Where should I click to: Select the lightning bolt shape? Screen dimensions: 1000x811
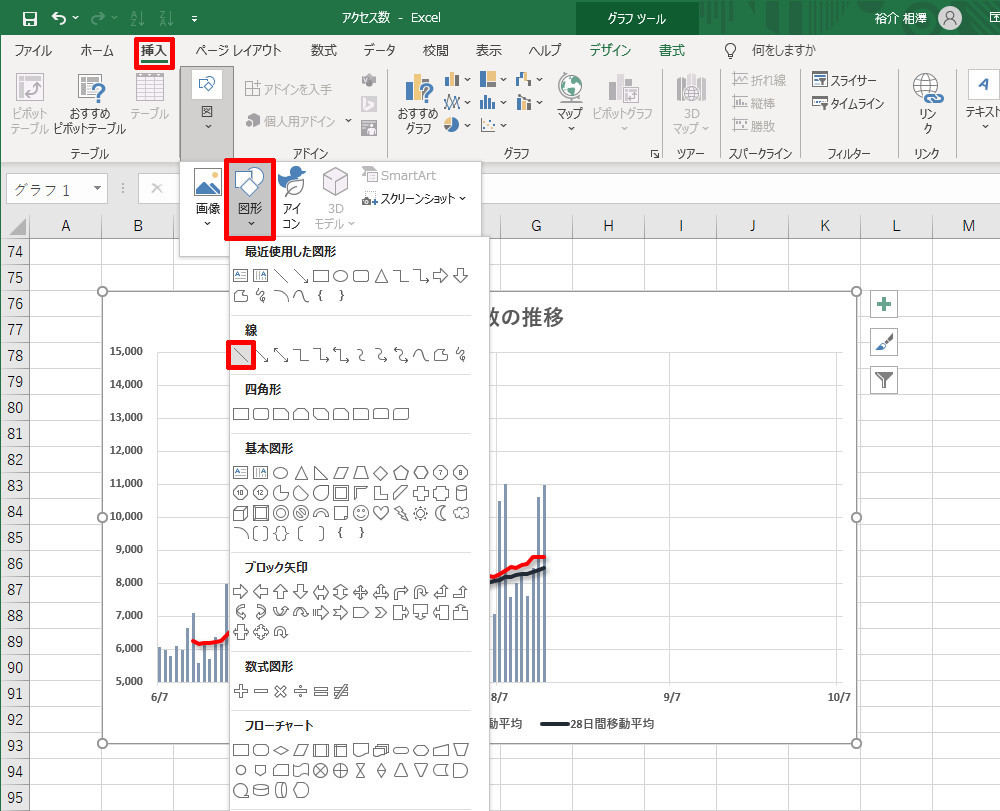click(401, 513)
